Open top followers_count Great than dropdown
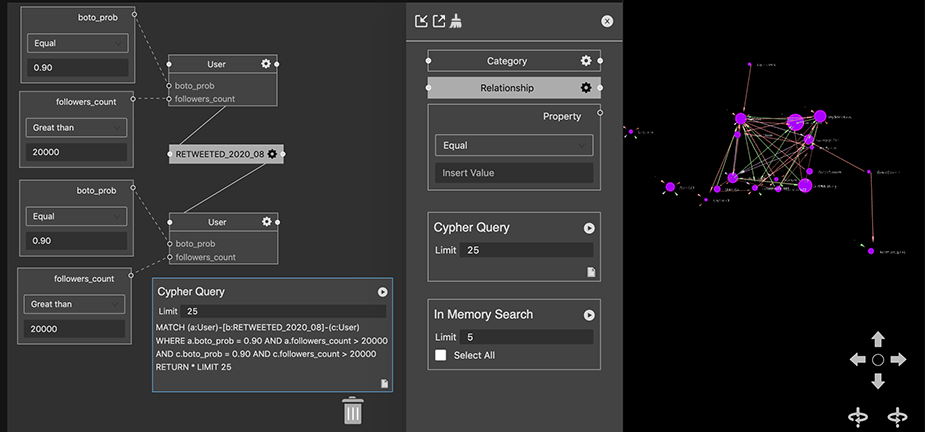Image resolution: width=925 pixels, height=432 pixels. coord(76,128)
